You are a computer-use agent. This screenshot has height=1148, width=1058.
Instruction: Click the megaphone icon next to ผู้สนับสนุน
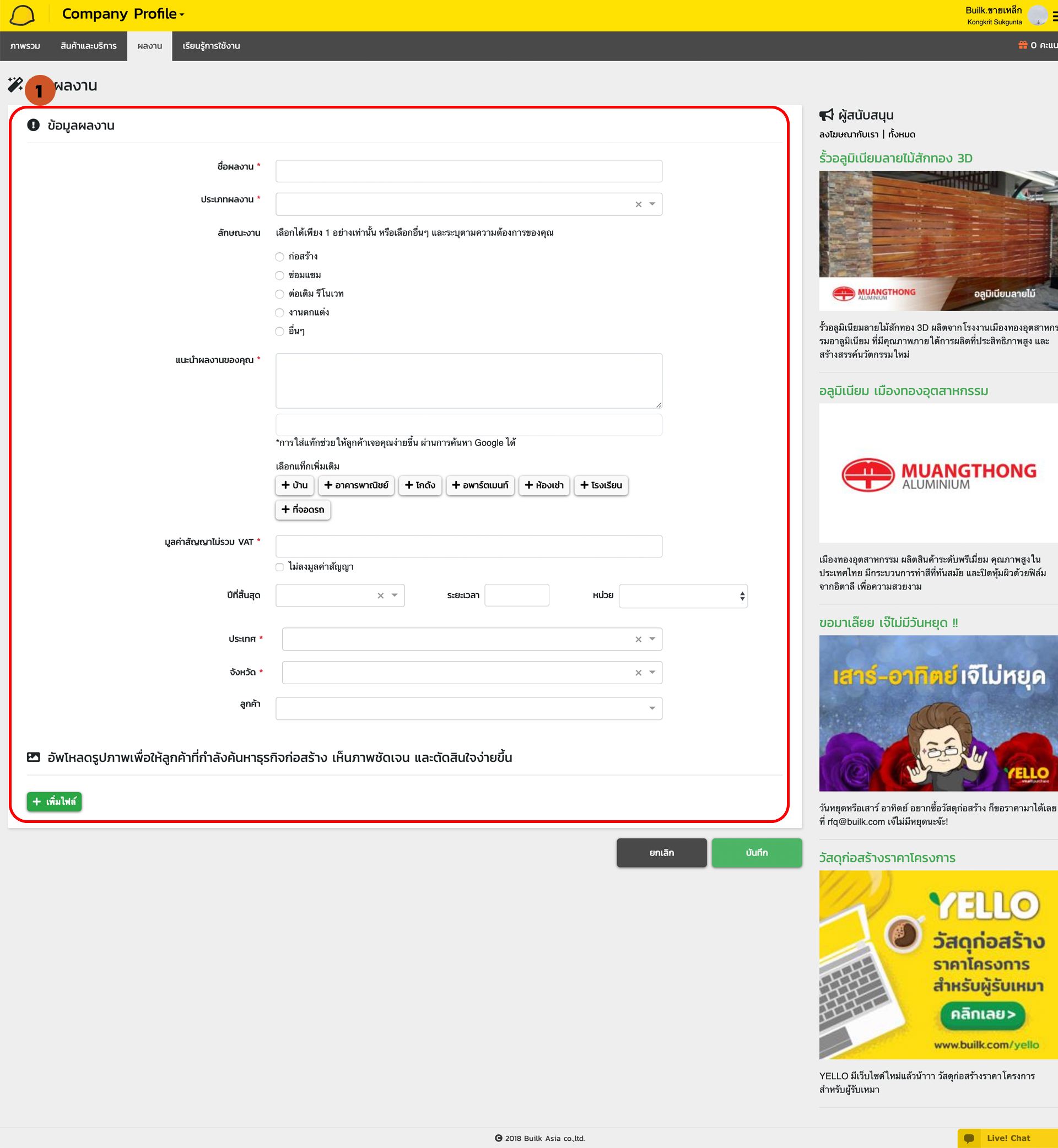click(827, 115)
